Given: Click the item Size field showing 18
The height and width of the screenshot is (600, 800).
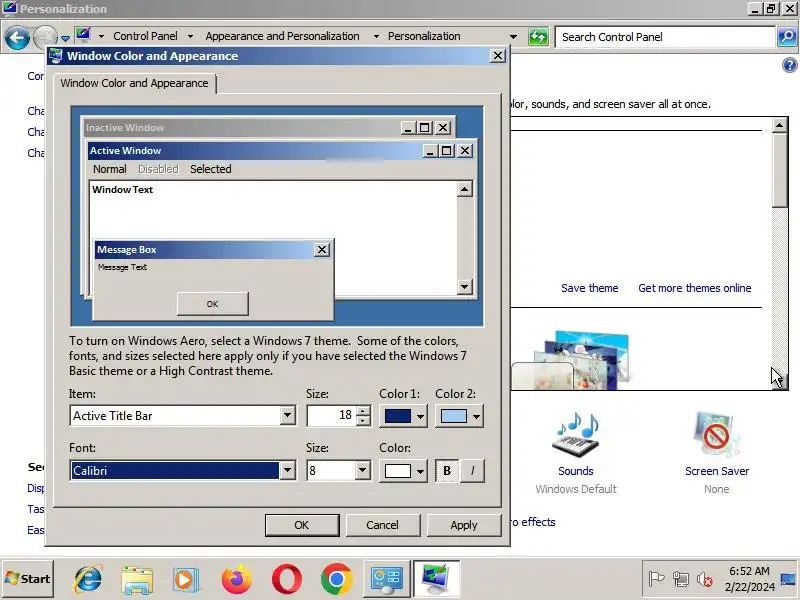Looking at the screenshot, I should 331,416.
